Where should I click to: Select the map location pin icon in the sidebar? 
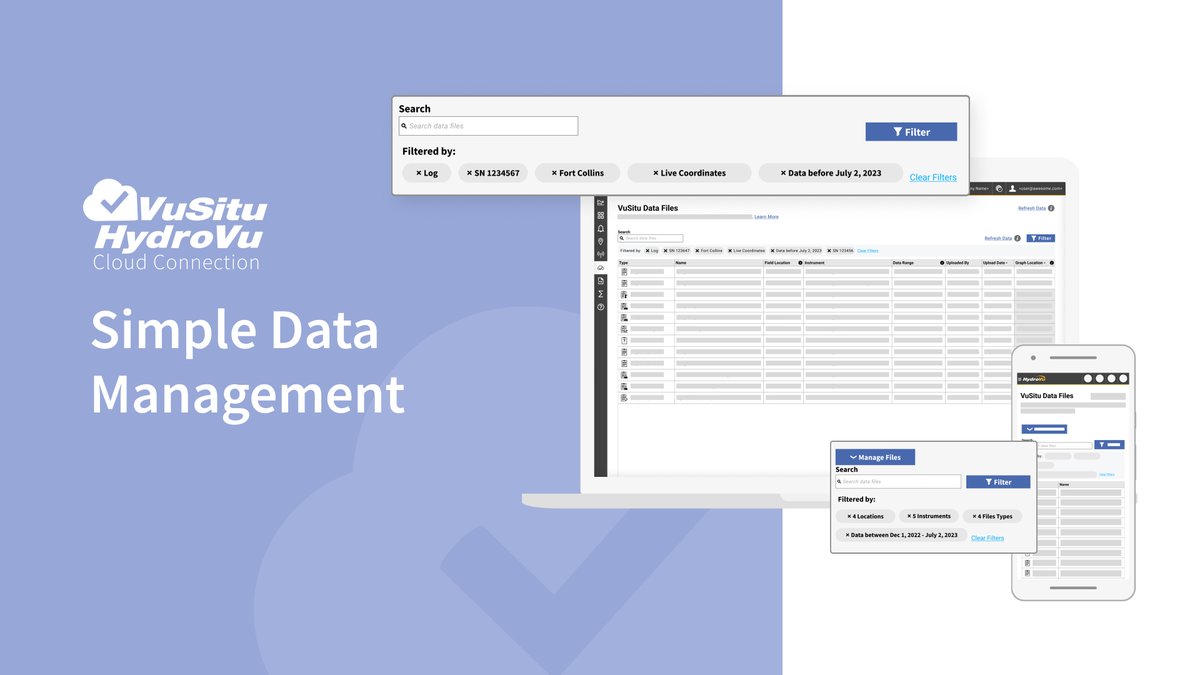pos(600,239)
